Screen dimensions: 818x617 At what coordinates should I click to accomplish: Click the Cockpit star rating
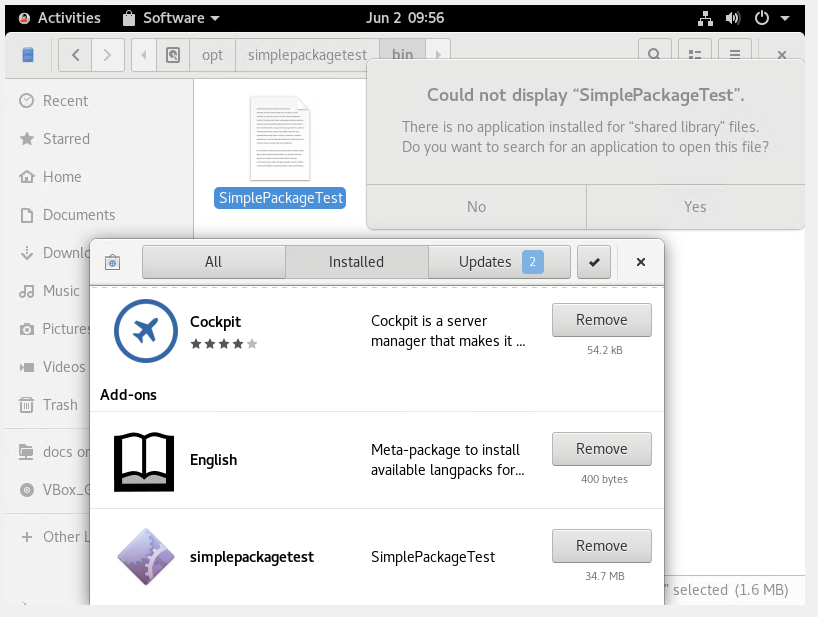click(x=223, y=344)
